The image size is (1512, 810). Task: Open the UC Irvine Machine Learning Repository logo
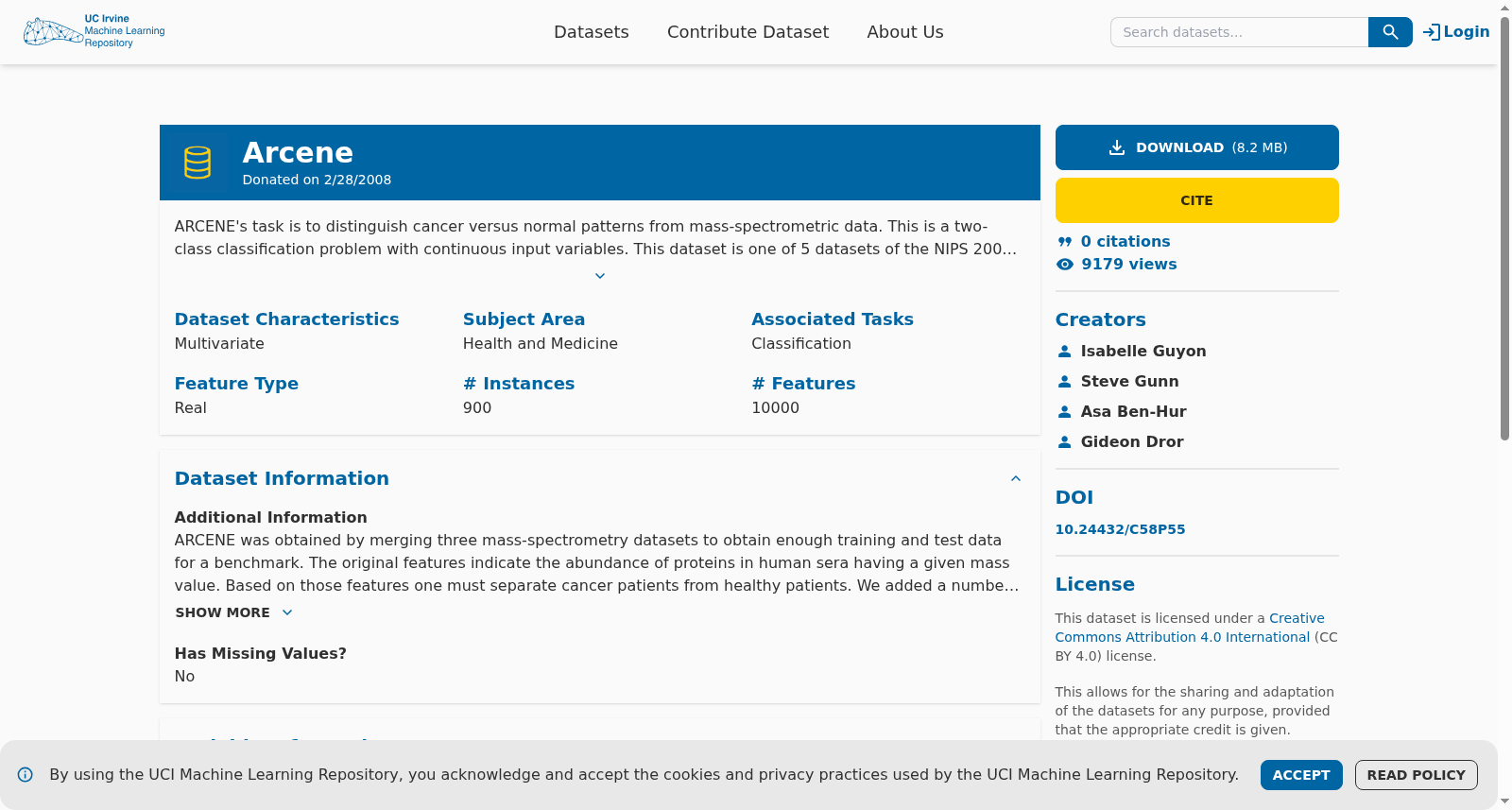click(x=94, y=31)
